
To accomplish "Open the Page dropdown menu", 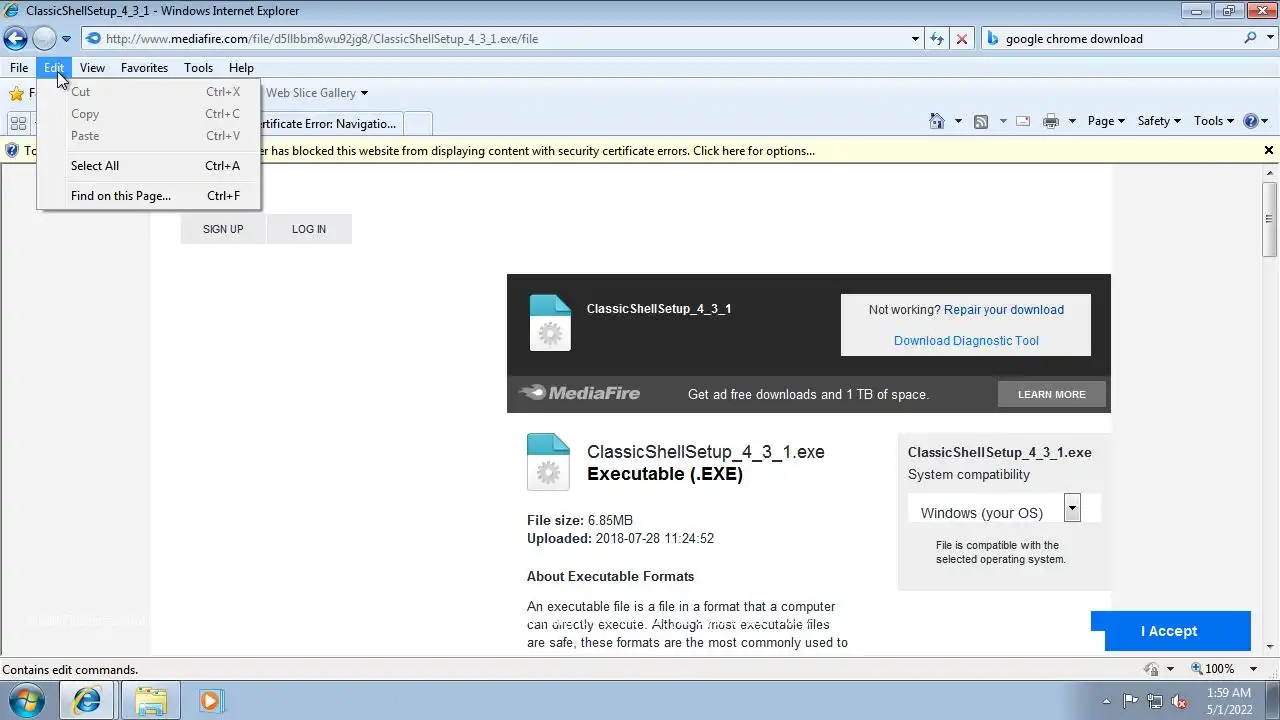I will coord(1106,121).
